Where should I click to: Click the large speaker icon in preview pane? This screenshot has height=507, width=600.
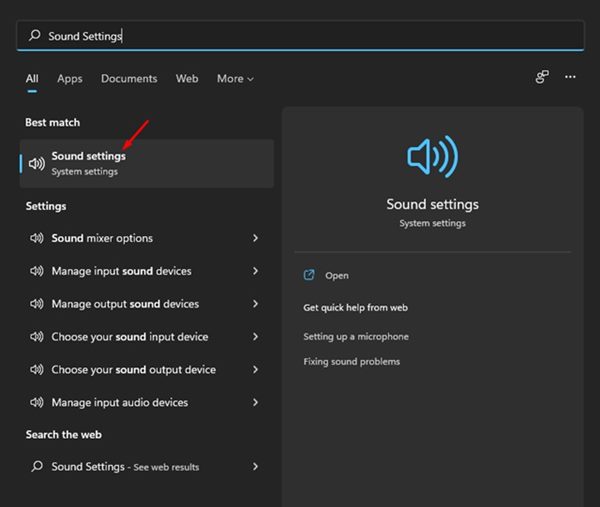click(x=432, y=158)
